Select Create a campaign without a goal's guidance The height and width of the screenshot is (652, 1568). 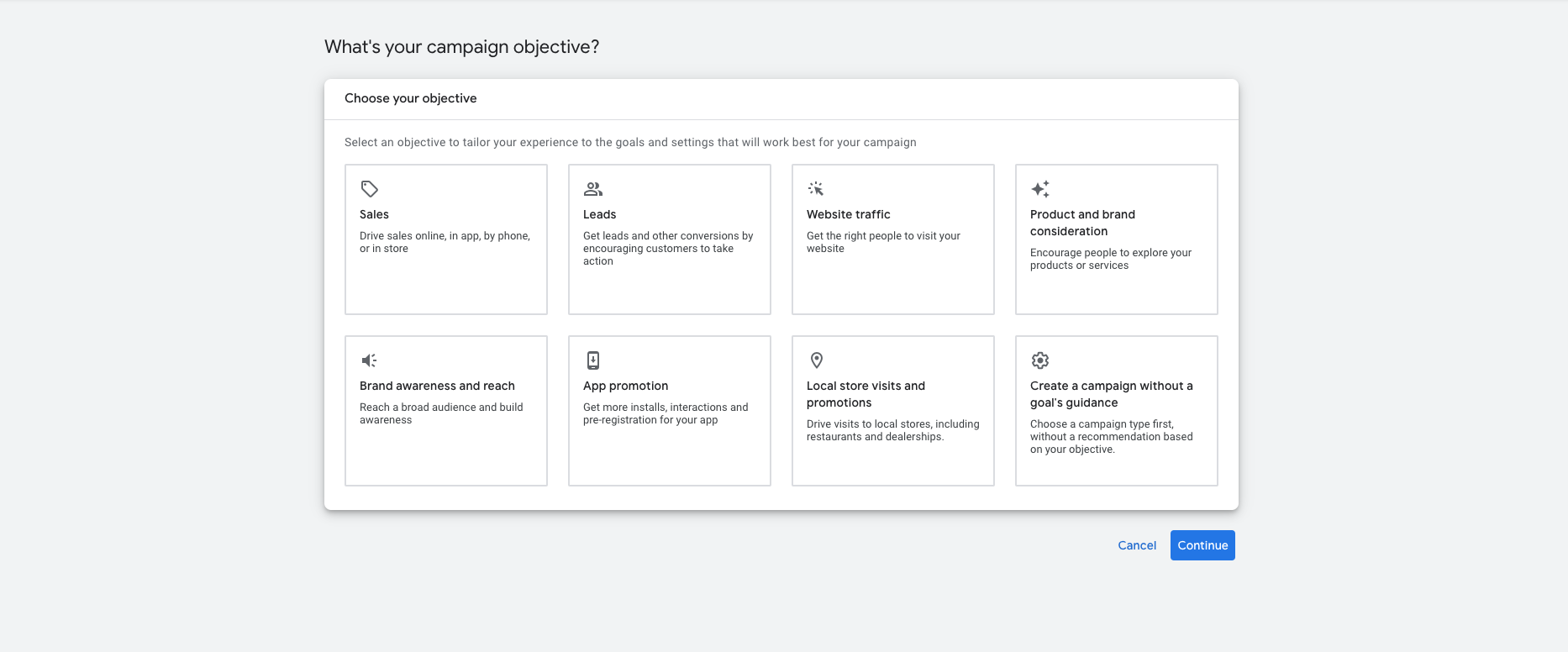pyautogui.click(x=1111, y=394)
